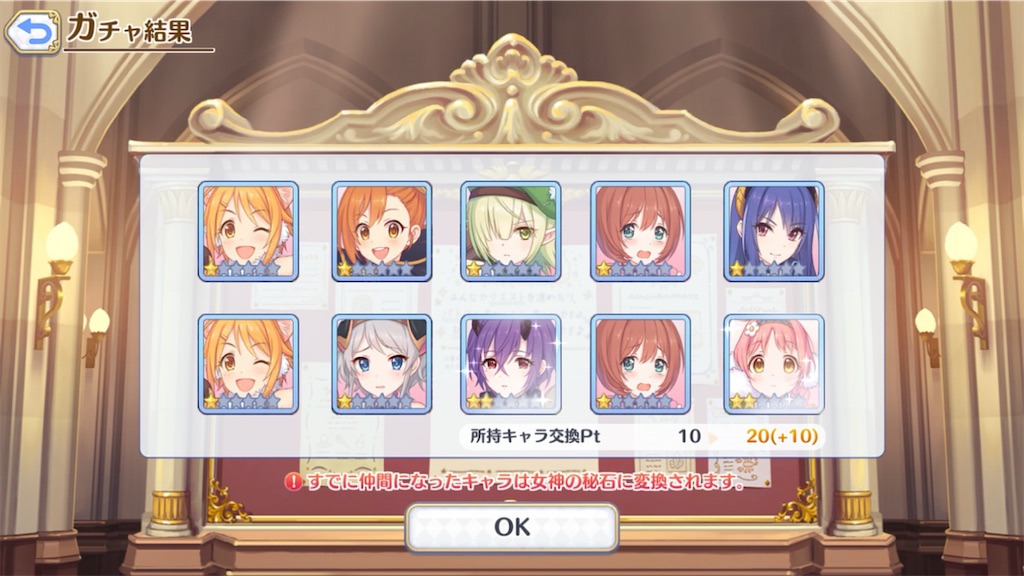Screen dimensions: 1024x576
Task: Click the ガチャ結果 title text
Action: pyautogui.click(x=130, y=29)
